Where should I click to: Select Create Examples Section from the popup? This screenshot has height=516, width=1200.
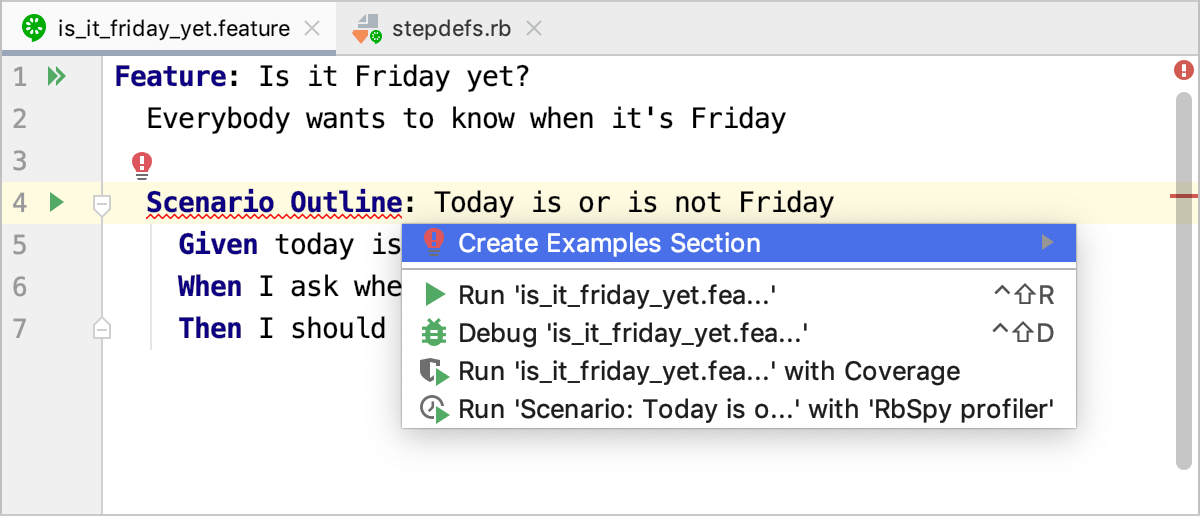click(609, 243)
